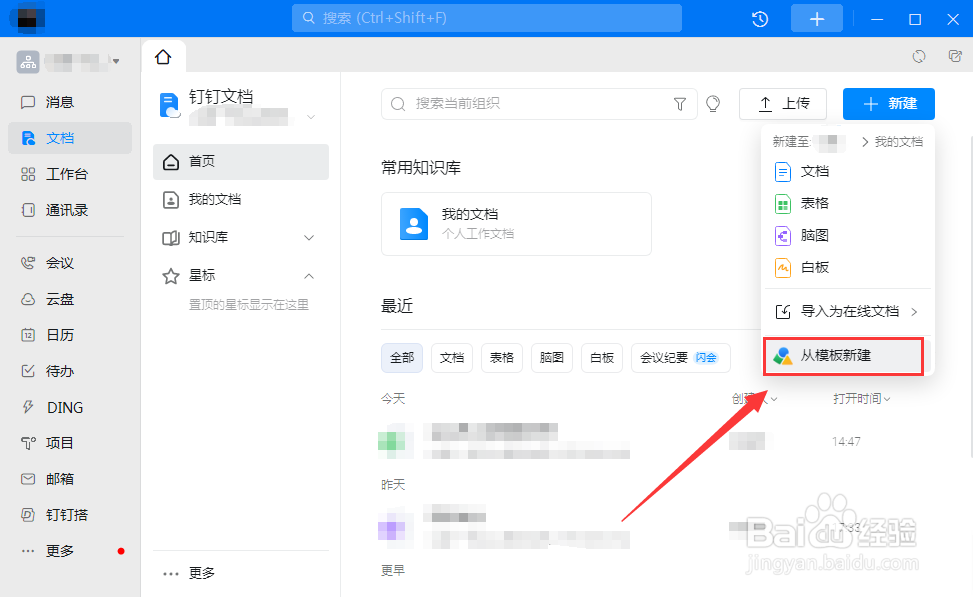Select the 表格 filter tab
Viewport: 973px width, 597px height.
click(501, 358)
